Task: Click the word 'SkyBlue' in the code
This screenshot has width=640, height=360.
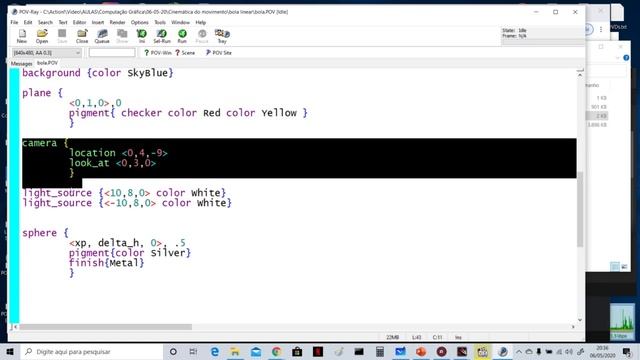Action: (x=147, y=73)
